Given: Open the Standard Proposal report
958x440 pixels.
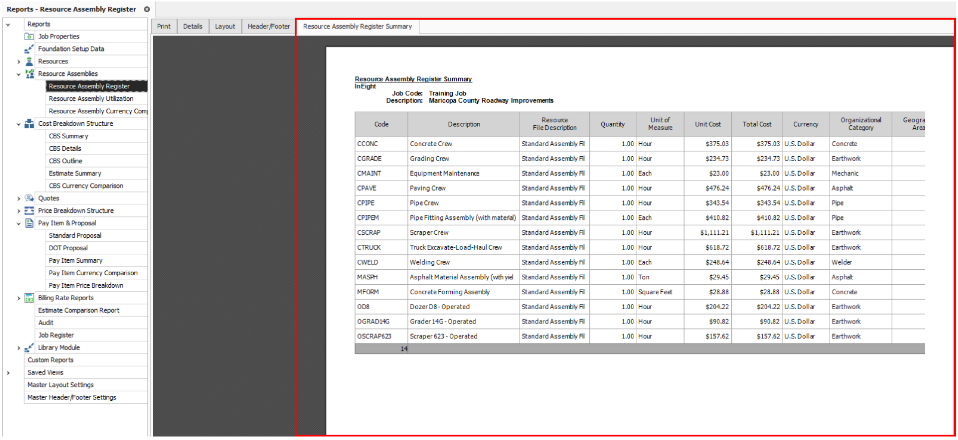Looking at the screenshot, I should point(97,236).
